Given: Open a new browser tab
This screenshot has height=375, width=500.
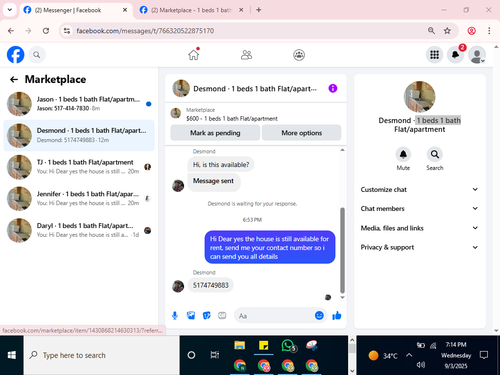Looking at the screenshot, I should pos(259,10).
